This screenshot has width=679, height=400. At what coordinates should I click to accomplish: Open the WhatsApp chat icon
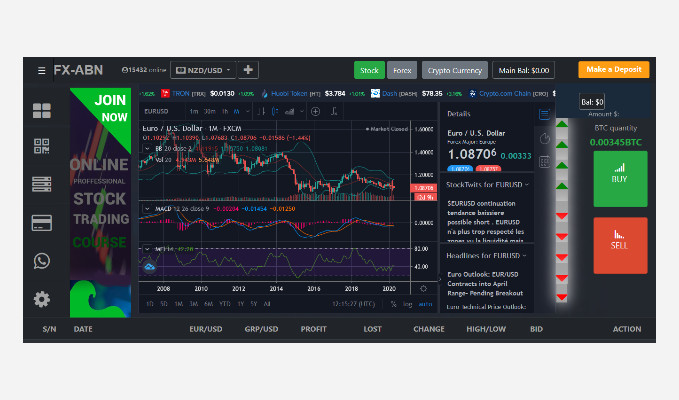click(x=42, y=261)
